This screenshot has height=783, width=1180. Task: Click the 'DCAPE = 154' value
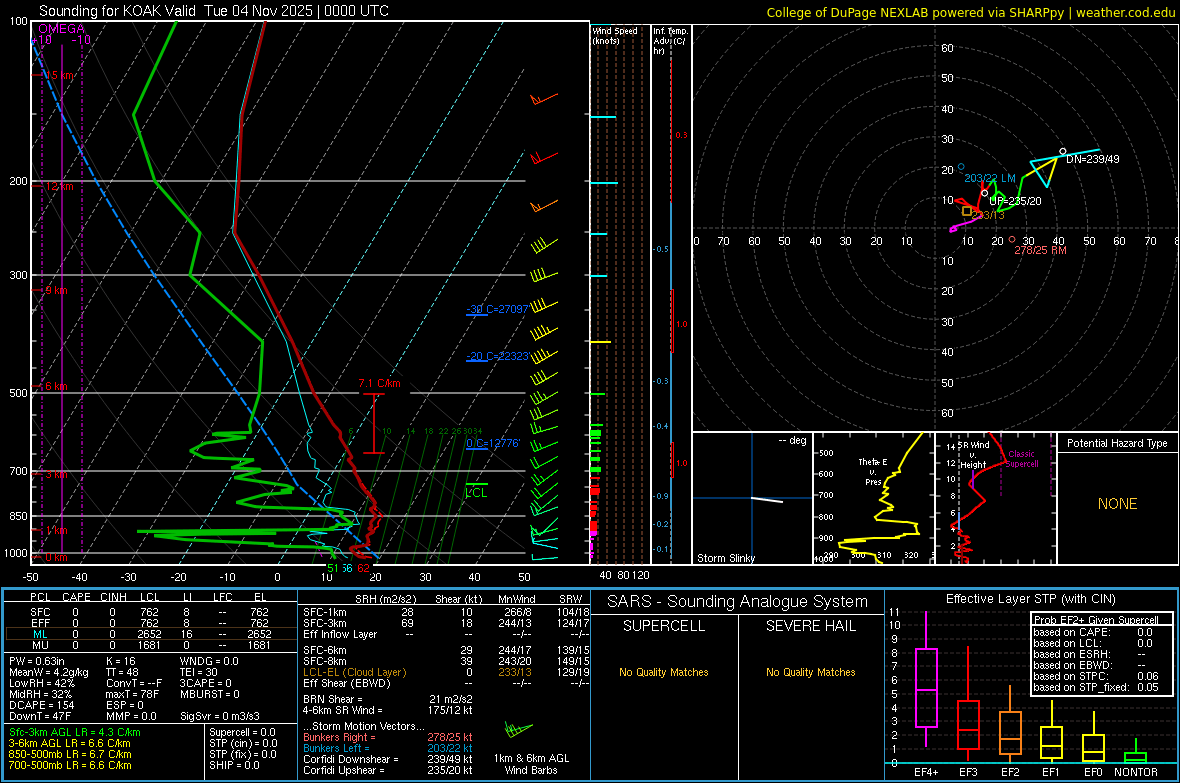[39, 705]
